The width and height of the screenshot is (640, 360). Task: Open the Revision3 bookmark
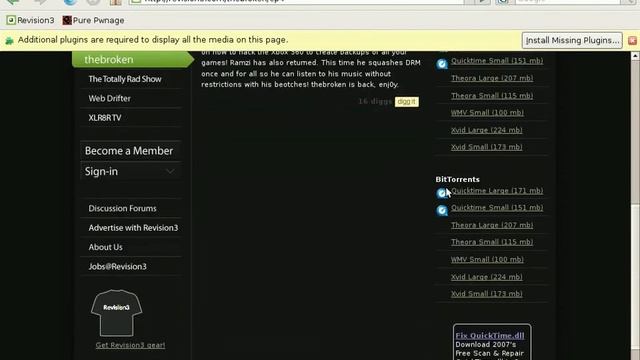tap(31, 20)
